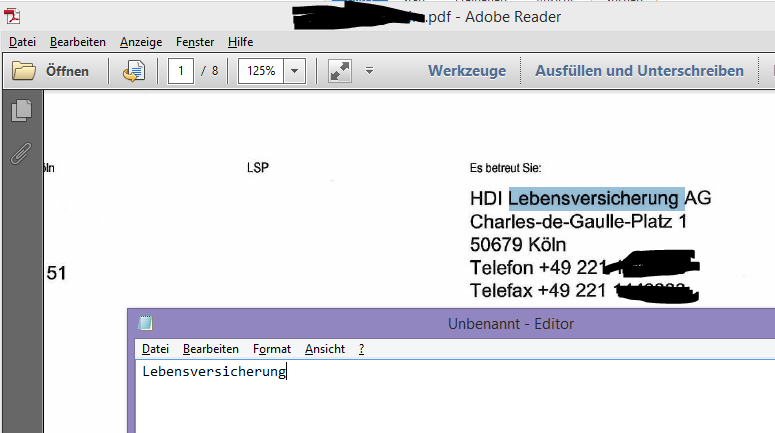Open the Bearbeiten menu in Adobe Reader
Viewport: 775px width, 433px height.
click(x=78, y=42)
